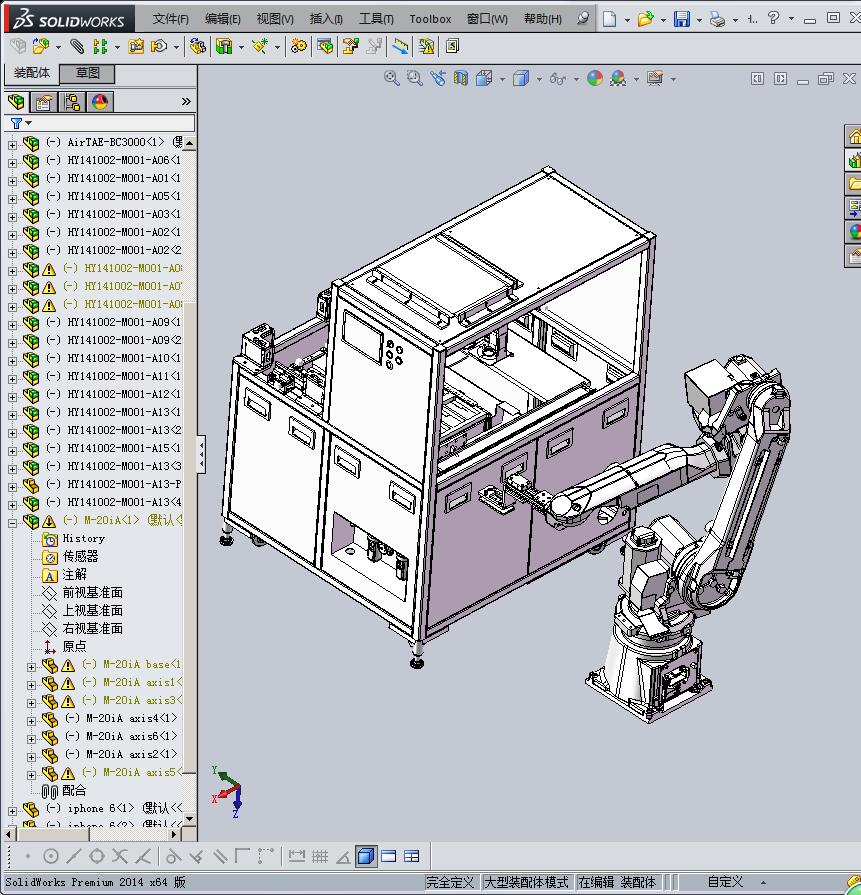Click the Zoom to Fit magnifier icon
The height and width of the screenshot is (895, 861).
pos(392,78)
